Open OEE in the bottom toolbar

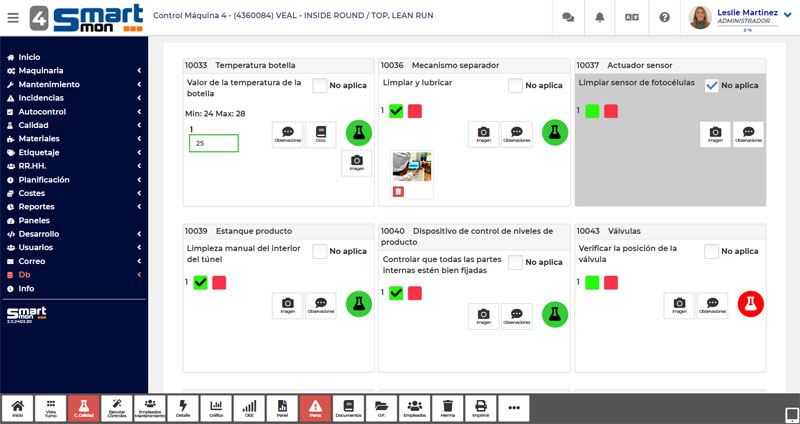click(250, 407)
